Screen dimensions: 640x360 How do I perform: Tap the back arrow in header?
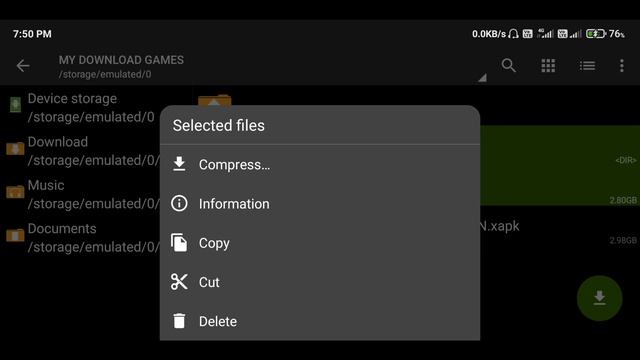(23, 66)
